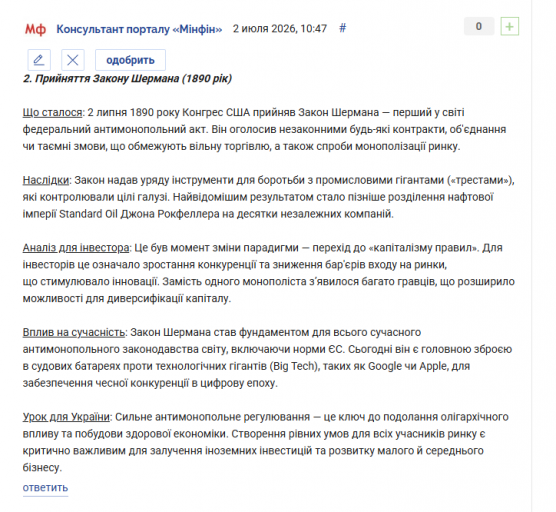Click underlined label Вплив на сучасність
This screenshot has width=556, height=512.
pyautogui.click(x=74, y=332)
